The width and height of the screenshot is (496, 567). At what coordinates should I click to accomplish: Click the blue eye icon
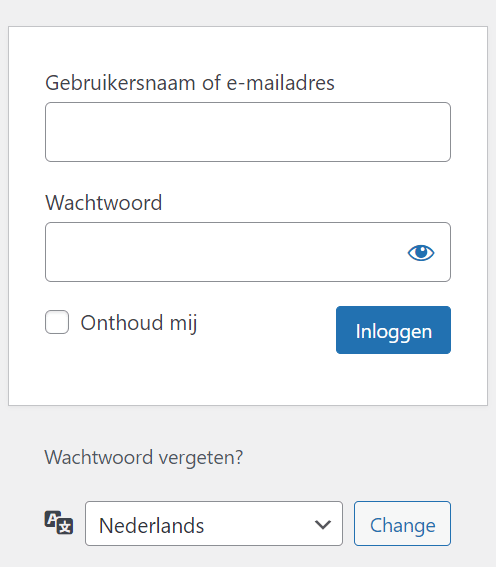point(421,252)
